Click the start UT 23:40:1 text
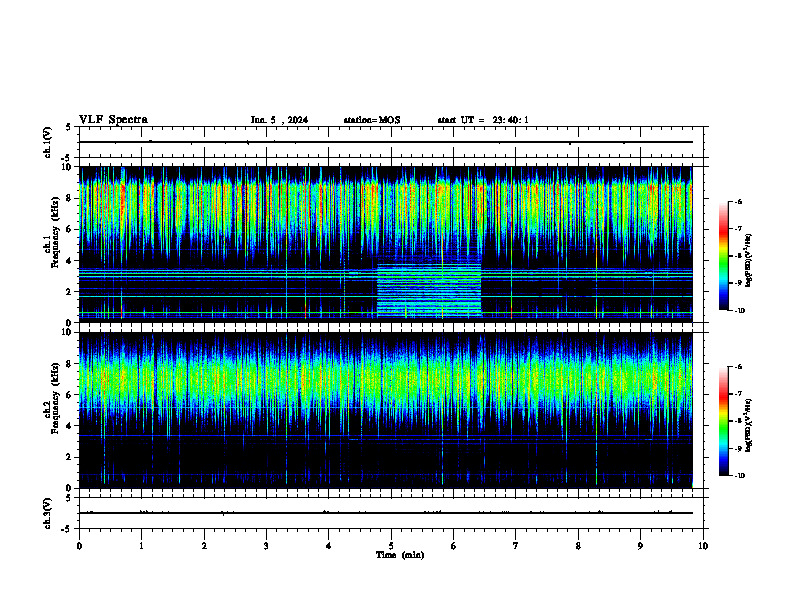Screen dimensions: 792x612 [x=483, y=120]
